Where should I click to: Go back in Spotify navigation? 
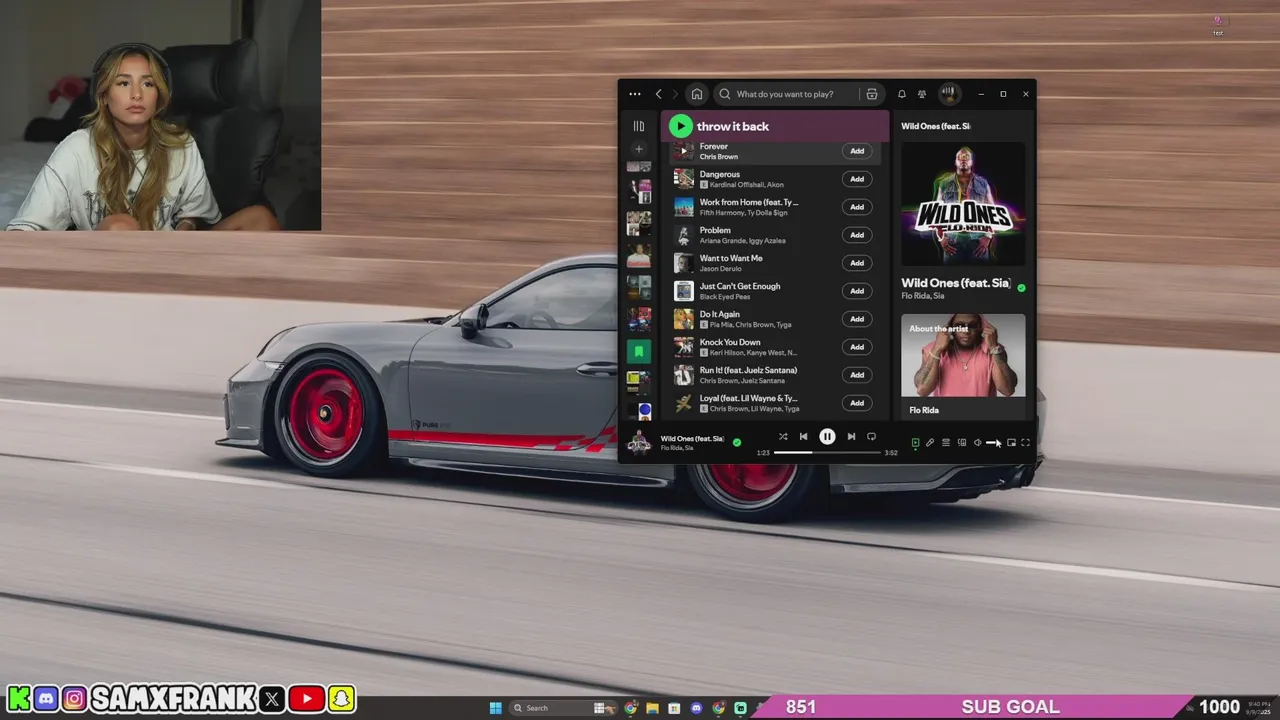658,94
